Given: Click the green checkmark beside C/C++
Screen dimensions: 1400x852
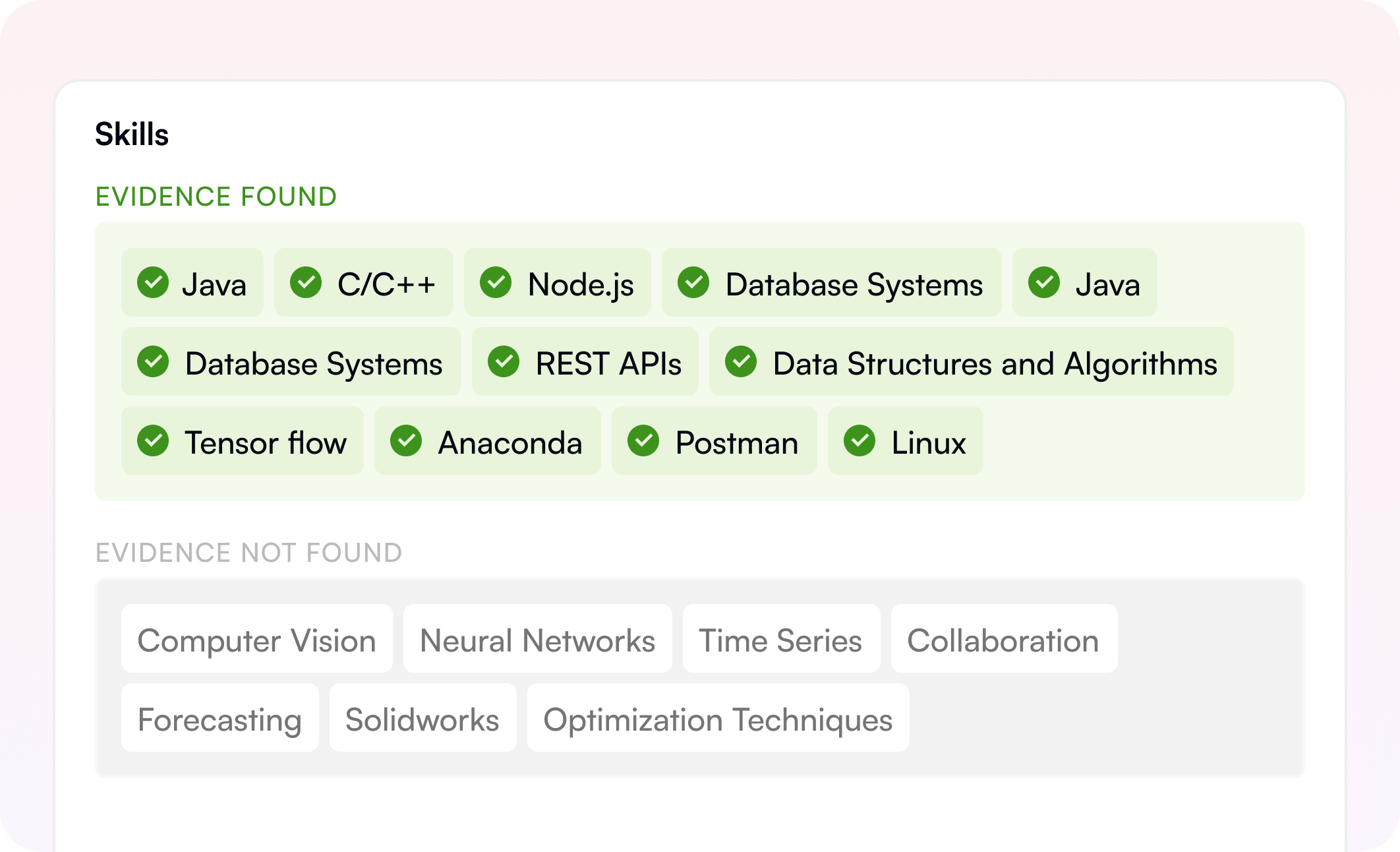Looking at the screenshot, I should 306,283.
